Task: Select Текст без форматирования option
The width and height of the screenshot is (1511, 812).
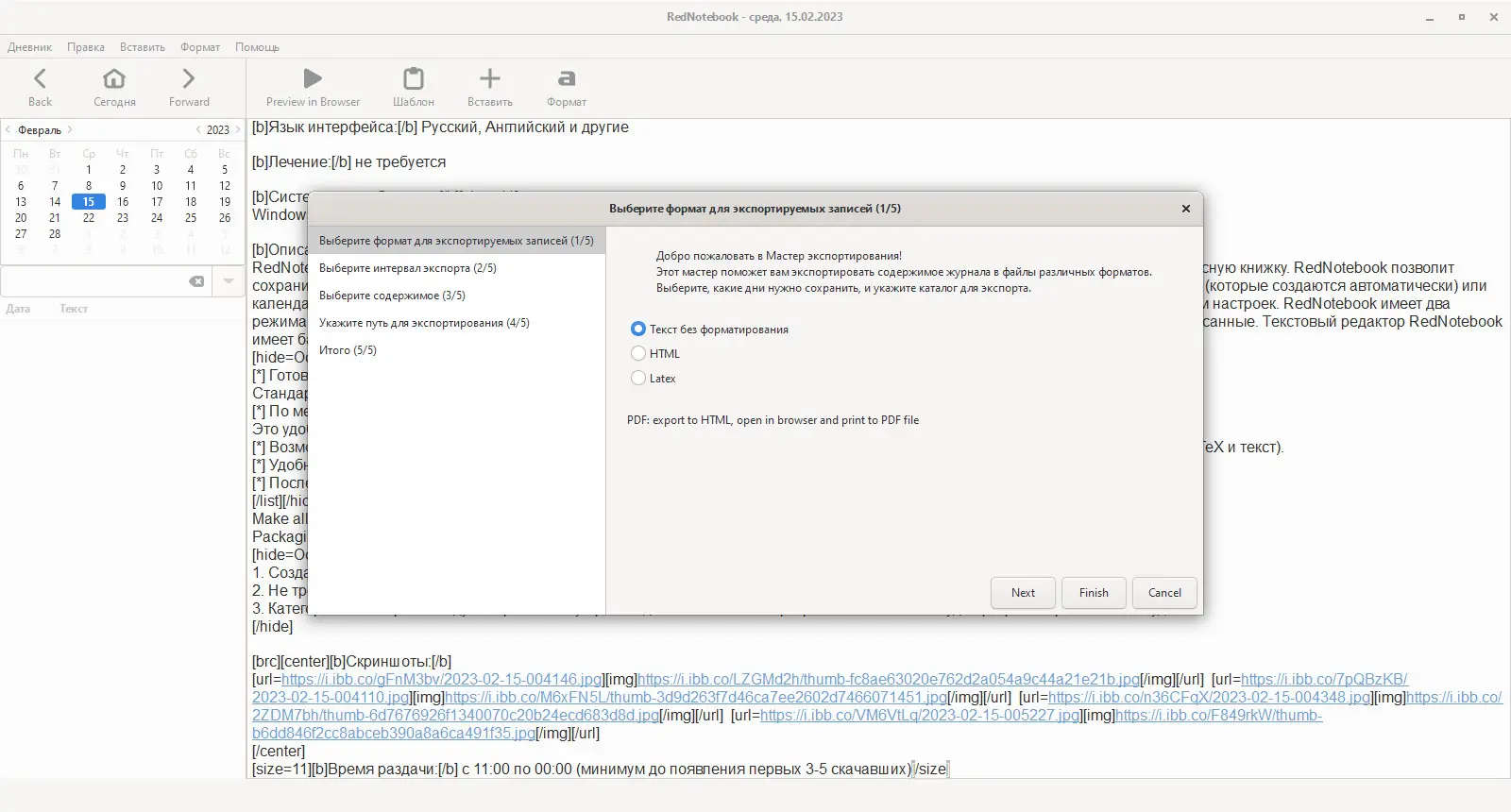Action: coord(708,329)
